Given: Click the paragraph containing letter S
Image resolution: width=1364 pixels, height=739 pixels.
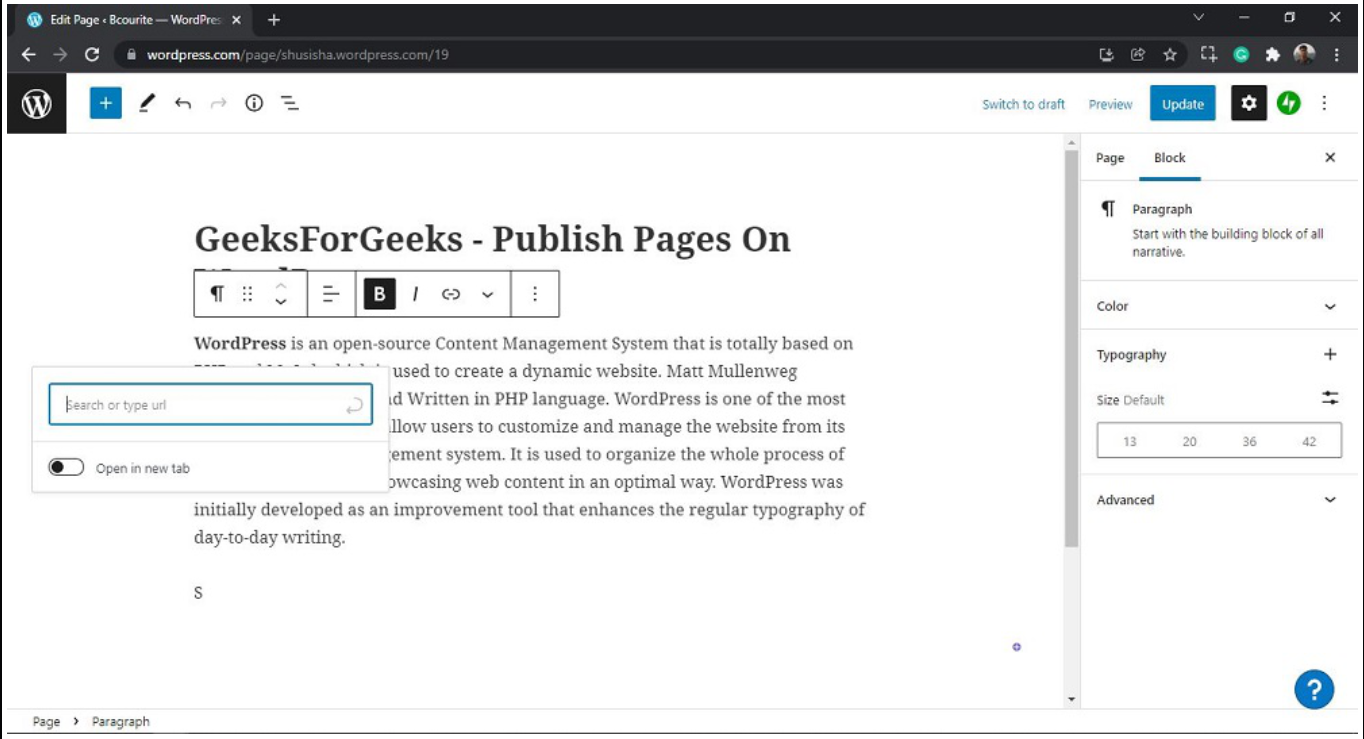Looking at the screenshot, I should pyautogui.click(x=198, y=592).
